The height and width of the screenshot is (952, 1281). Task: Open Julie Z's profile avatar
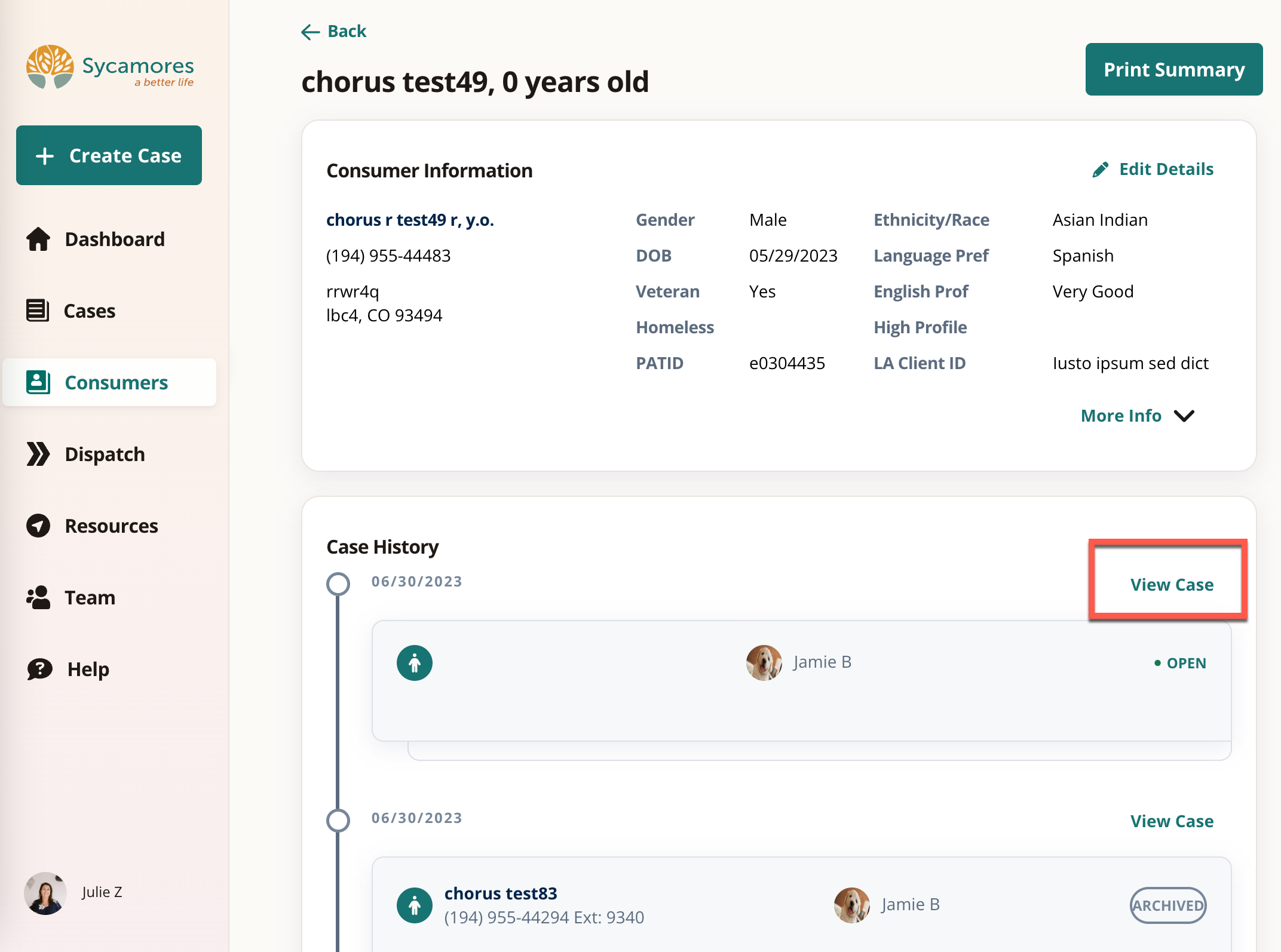pyautogui.click(x=45, y=893)
